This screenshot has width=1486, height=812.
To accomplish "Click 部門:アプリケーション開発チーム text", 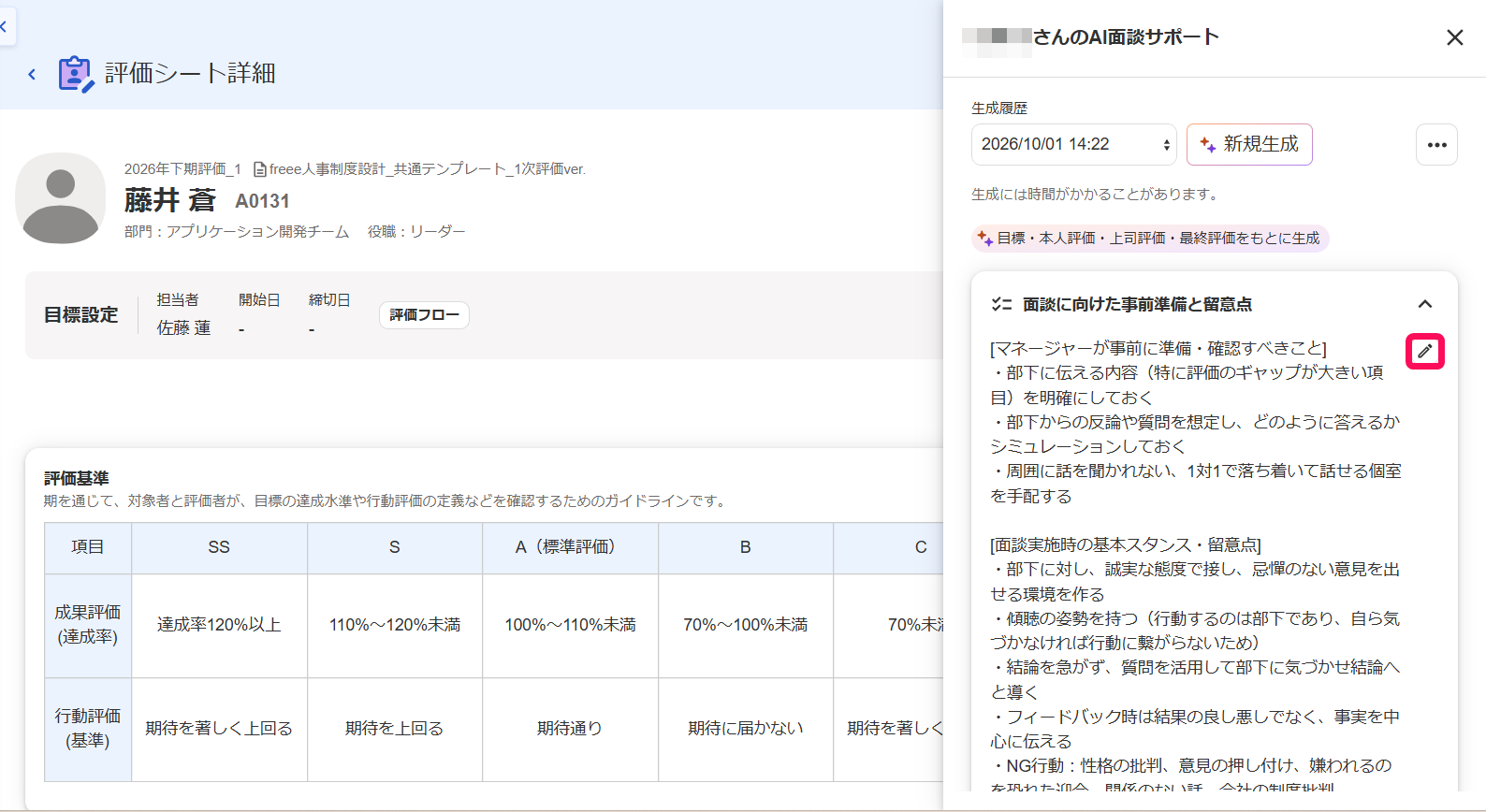I will pyautogui.click(x=237, y=232).
